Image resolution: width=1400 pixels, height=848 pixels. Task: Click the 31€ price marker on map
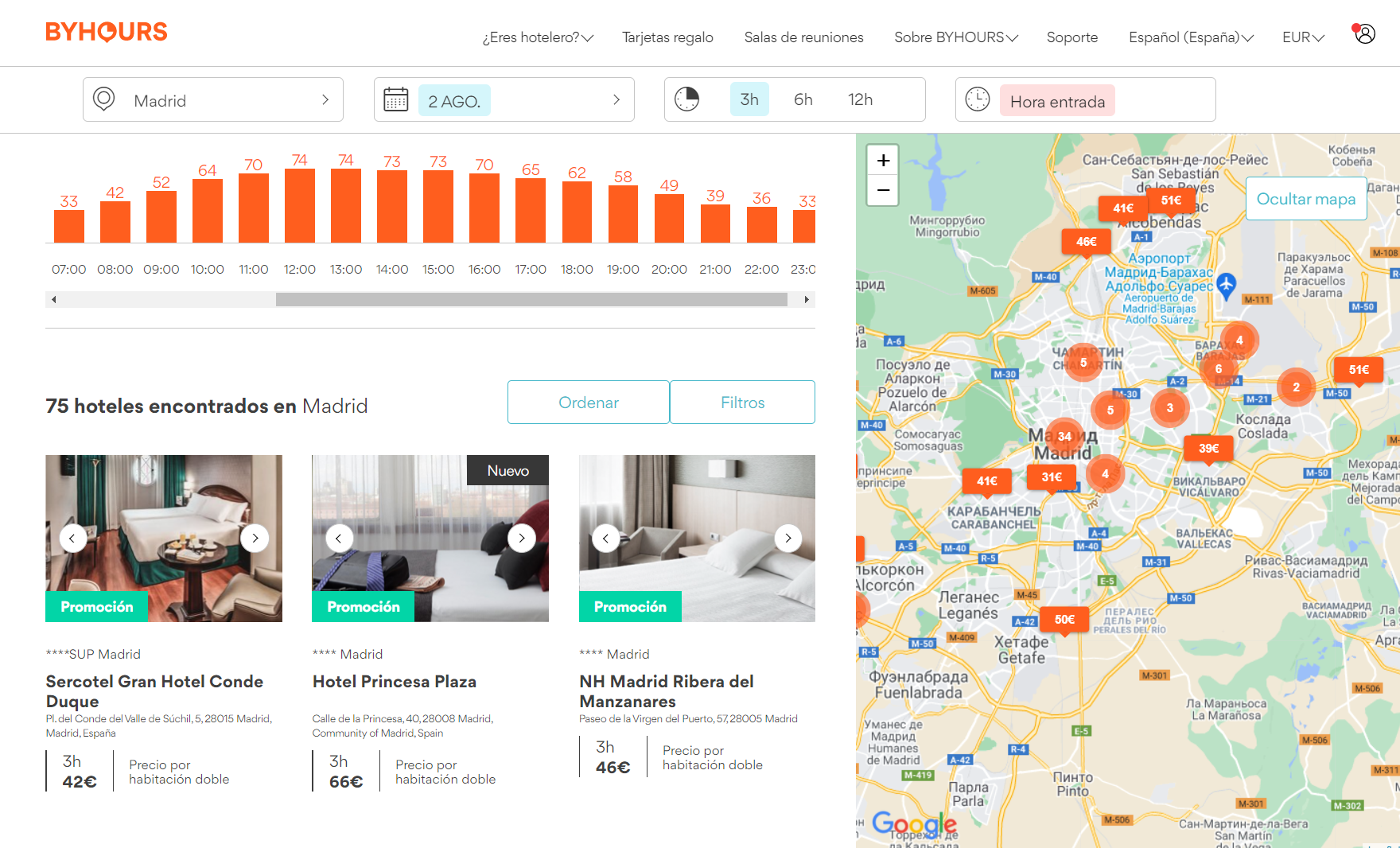coord(1052,477)
